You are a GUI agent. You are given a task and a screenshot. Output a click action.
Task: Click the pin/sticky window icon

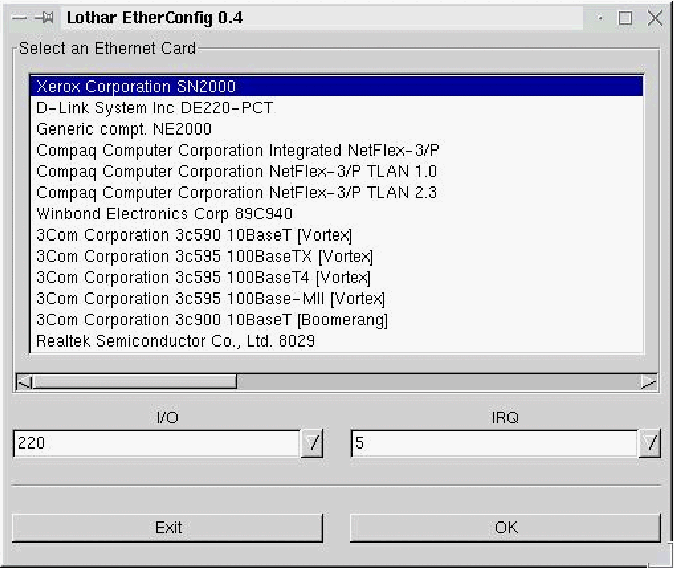coord(45,18)
